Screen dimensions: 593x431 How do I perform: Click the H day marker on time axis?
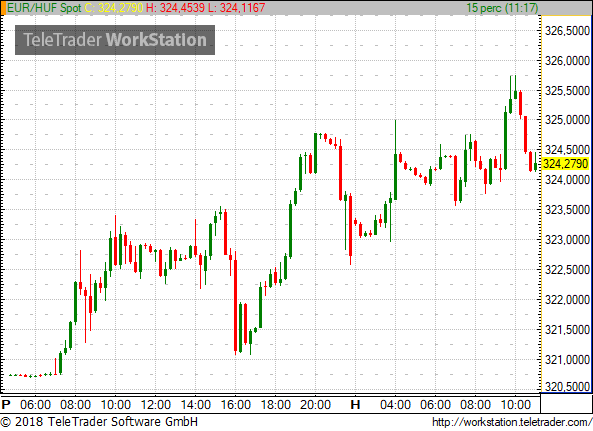point(355,405)
